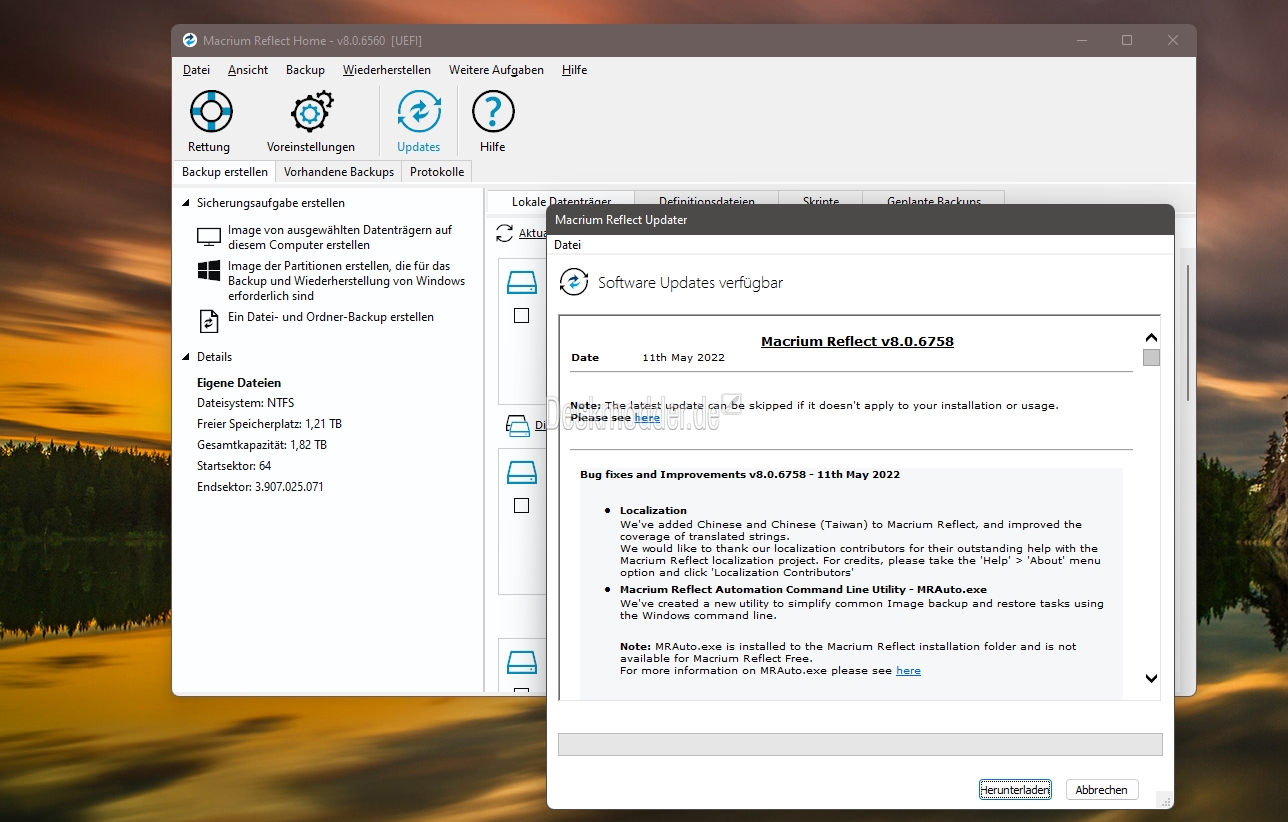Click the updater sync icon beside Software Updates

click(574, 282)
